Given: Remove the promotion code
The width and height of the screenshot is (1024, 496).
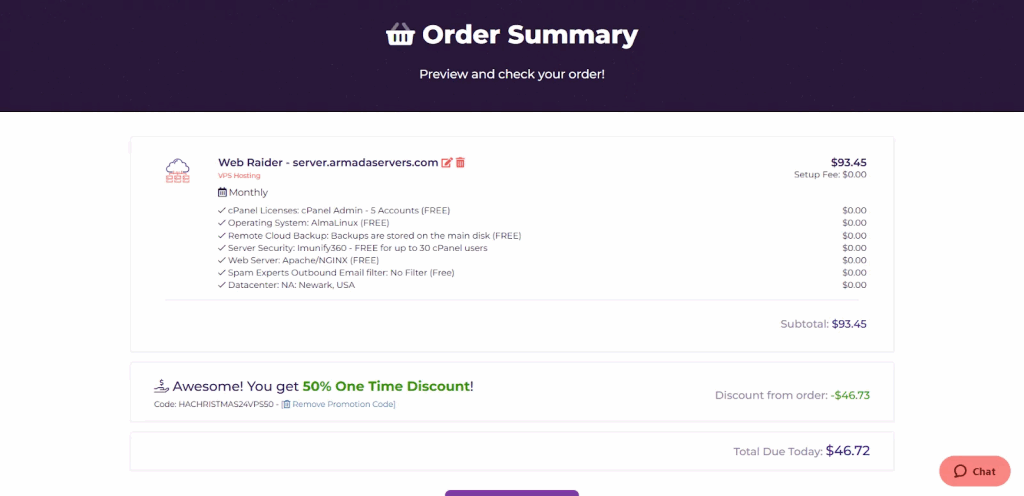Looking at the screenshot, I should point(343,404).
